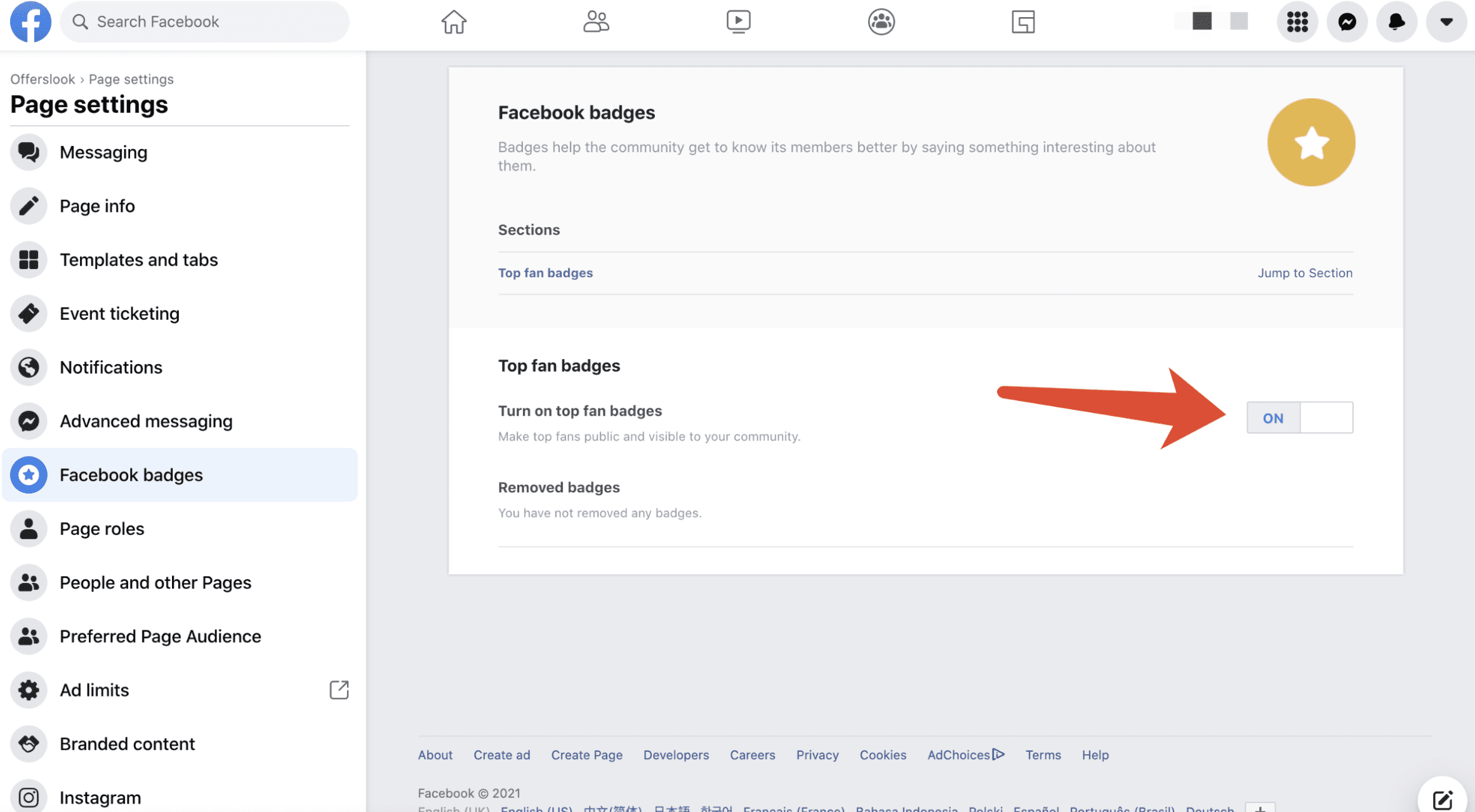This screenshot has width=1475, height=812.
Task: Click Advanced messaging icon
Action: pos(28,421)
